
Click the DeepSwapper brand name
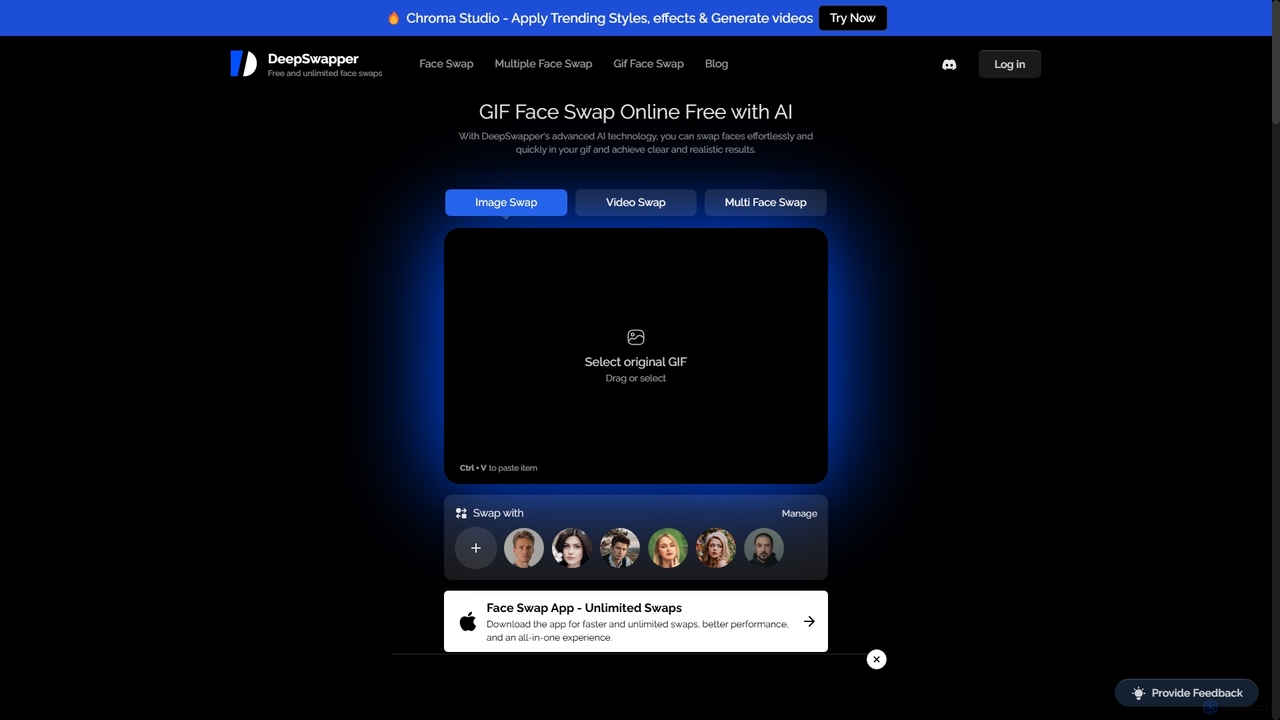coord(313,59)
